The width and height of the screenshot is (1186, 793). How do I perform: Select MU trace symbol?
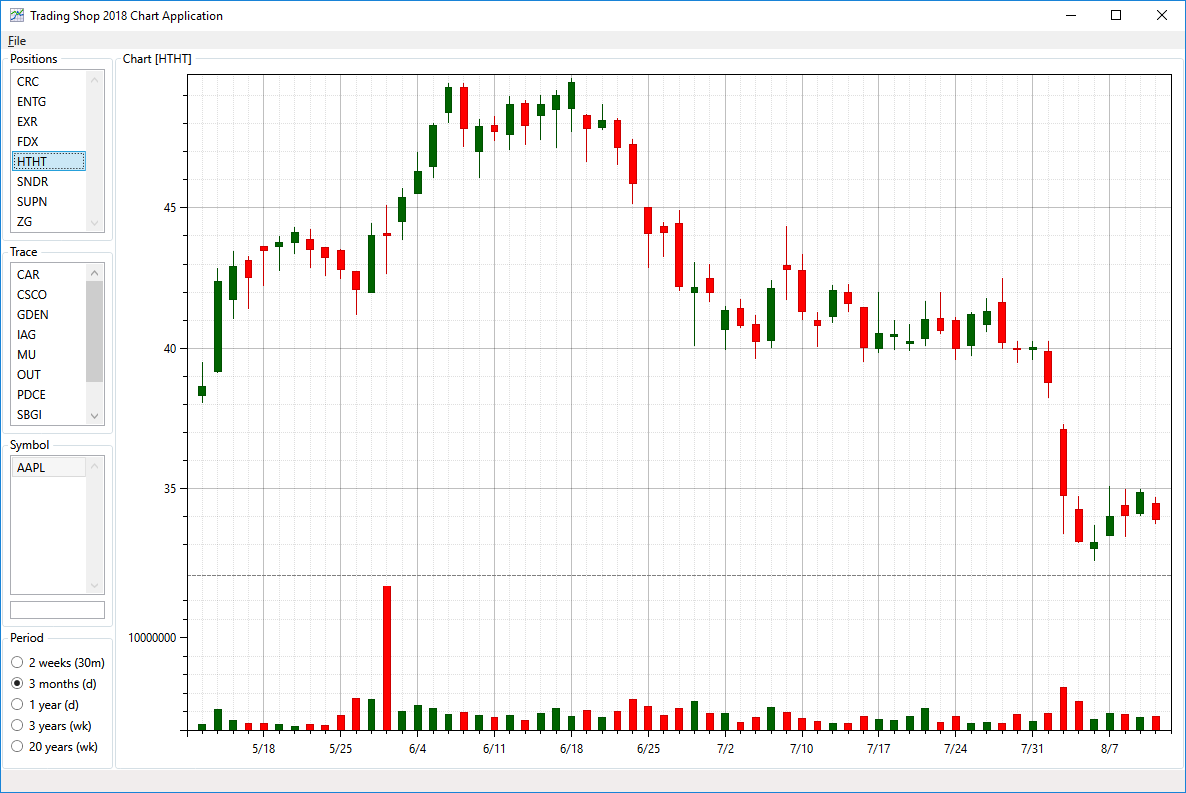click(48, 355)
